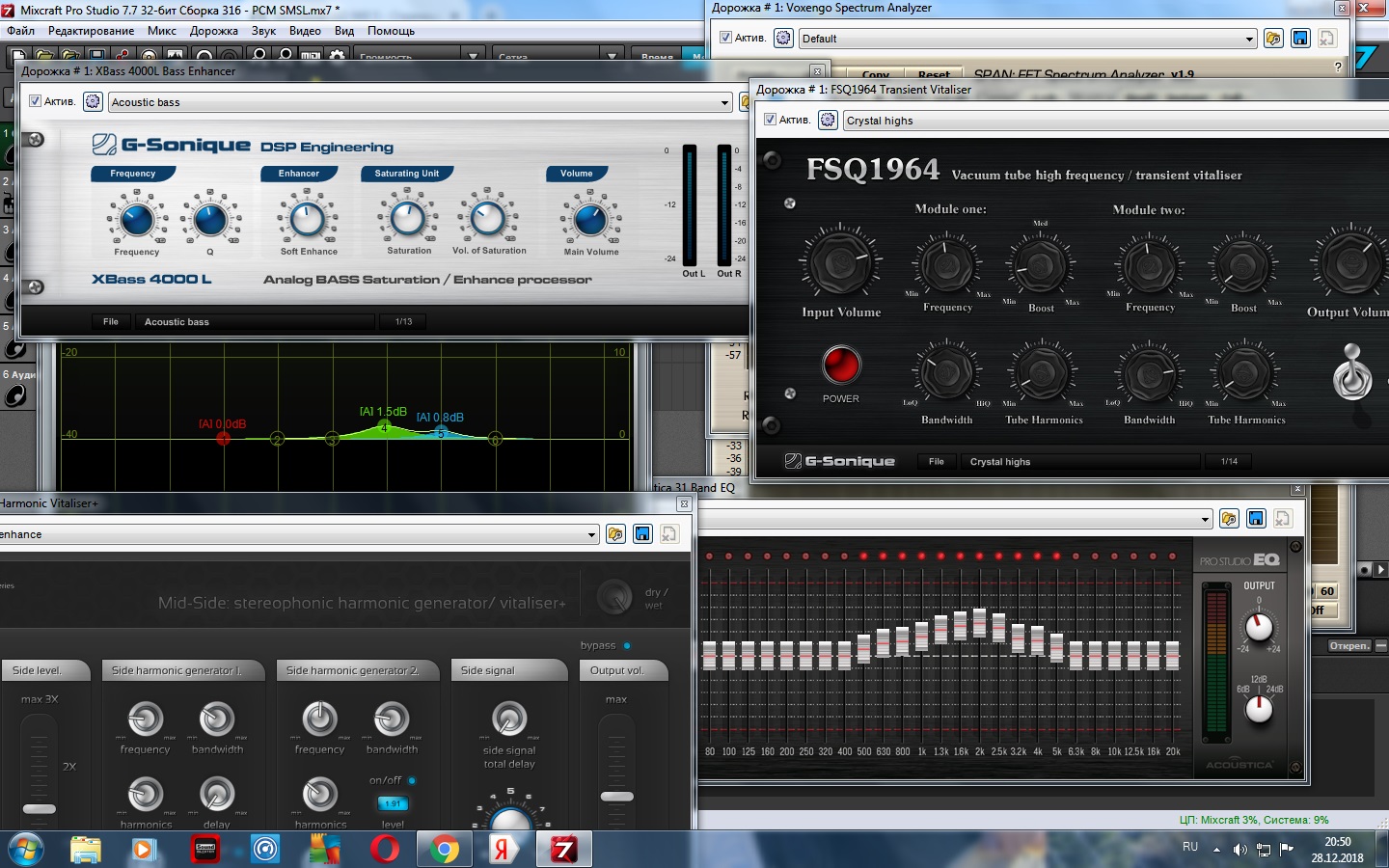Open the Помощь menu
This screenshot has height=868, width=1389.
[391, 30]
